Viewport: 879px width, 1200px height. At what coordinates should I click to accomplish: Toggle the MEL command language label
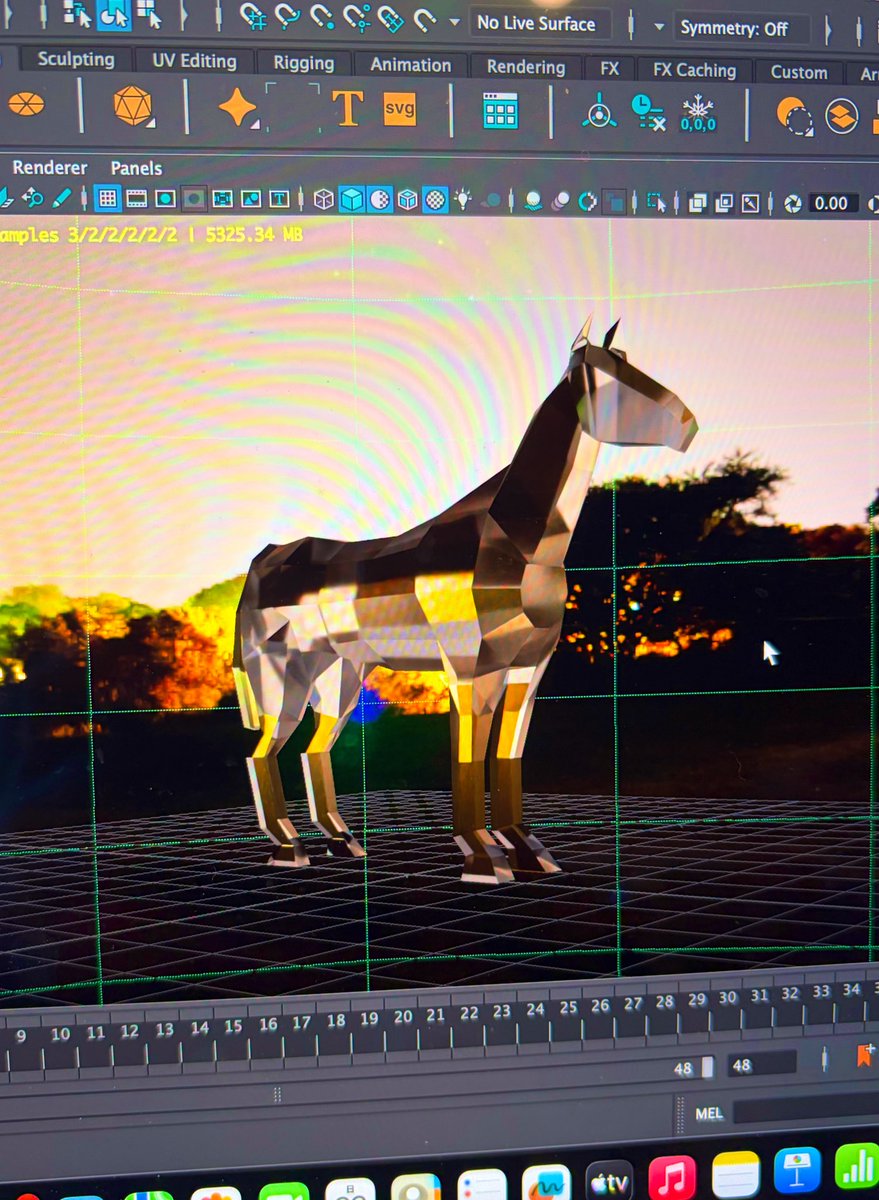click(x=709, y=1113)
